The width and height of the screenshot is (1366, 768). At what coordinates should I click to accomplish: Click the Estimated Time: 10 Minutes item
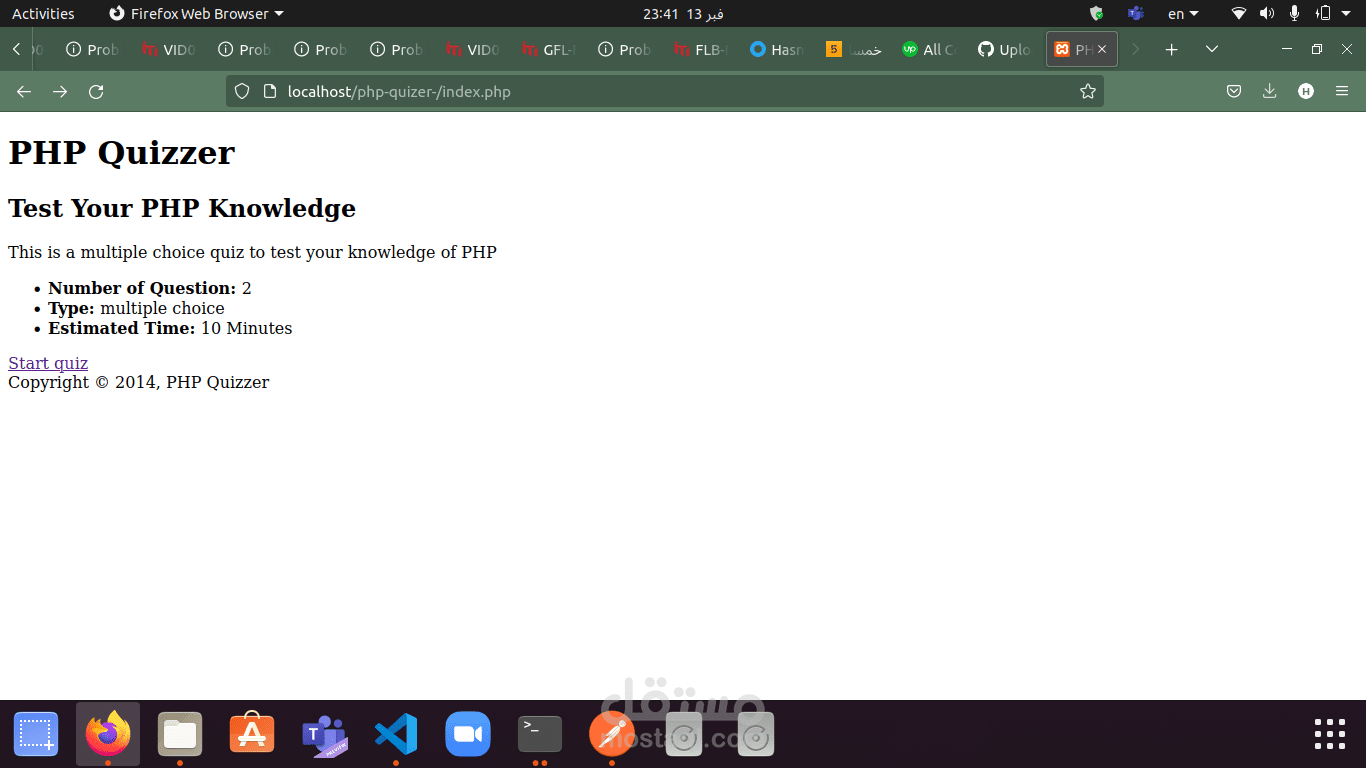coord(170,328)
